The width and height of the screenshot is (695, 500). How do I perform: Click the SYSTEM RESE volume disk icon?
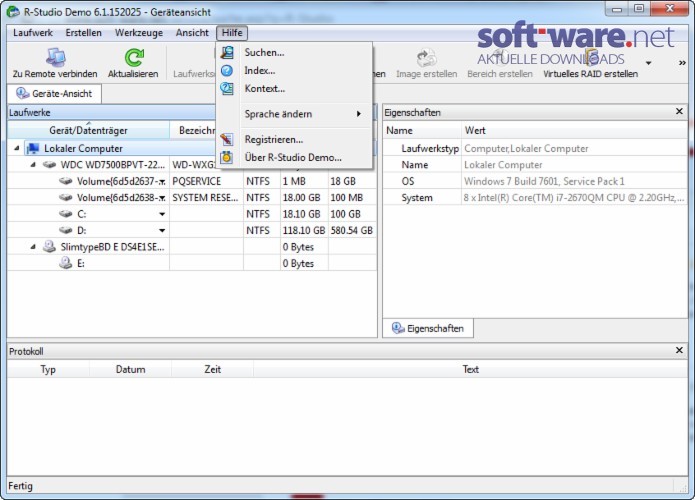(x=66, y=198)
